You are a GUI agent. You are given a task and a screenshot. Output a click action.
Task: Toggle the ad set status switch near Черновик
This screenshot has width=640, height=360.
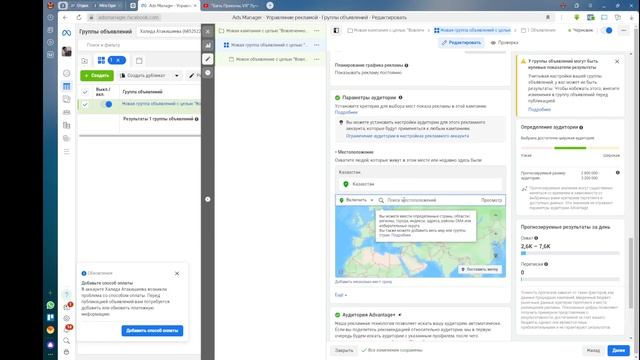click(607, 31)
